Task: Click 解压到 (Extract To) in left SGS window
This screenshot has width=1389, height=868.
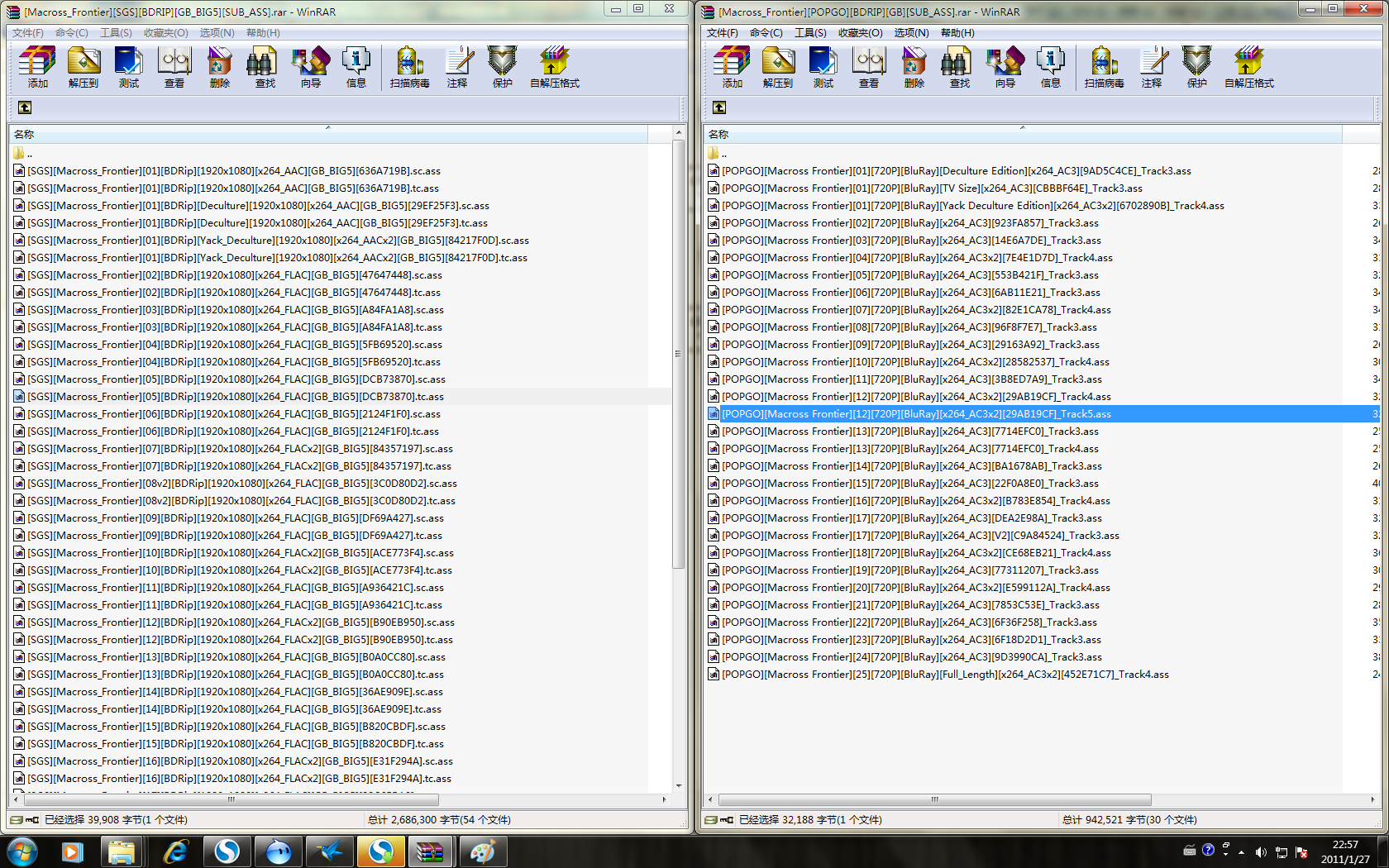Action: [x=83, y=67]
